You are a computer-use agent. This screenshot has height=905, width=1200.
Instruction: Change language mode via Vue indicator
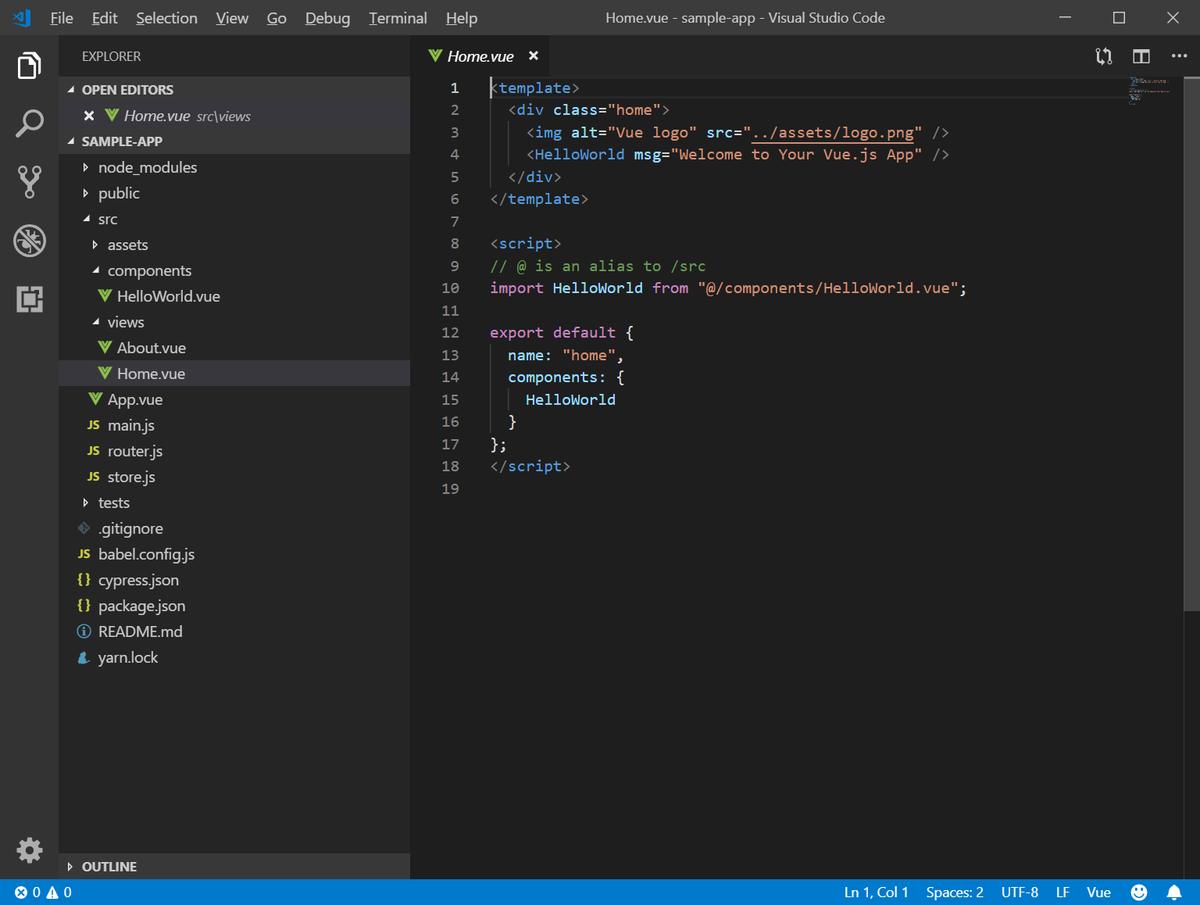pyautogui.click(x=1098, y=892)
